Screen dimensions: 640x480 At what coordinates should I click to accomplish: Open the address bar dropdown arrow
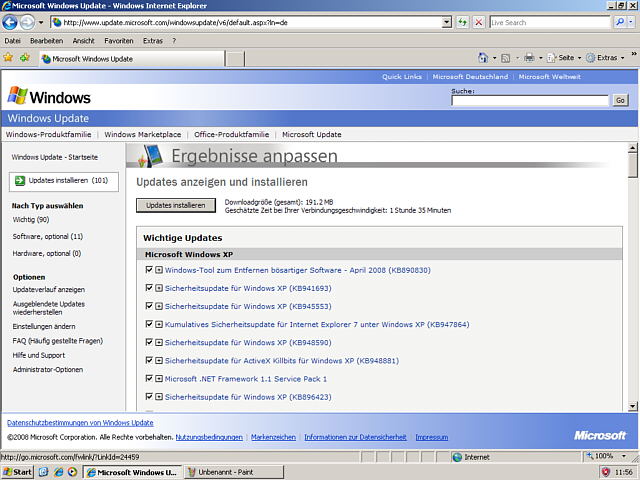(x=447, y=22)
